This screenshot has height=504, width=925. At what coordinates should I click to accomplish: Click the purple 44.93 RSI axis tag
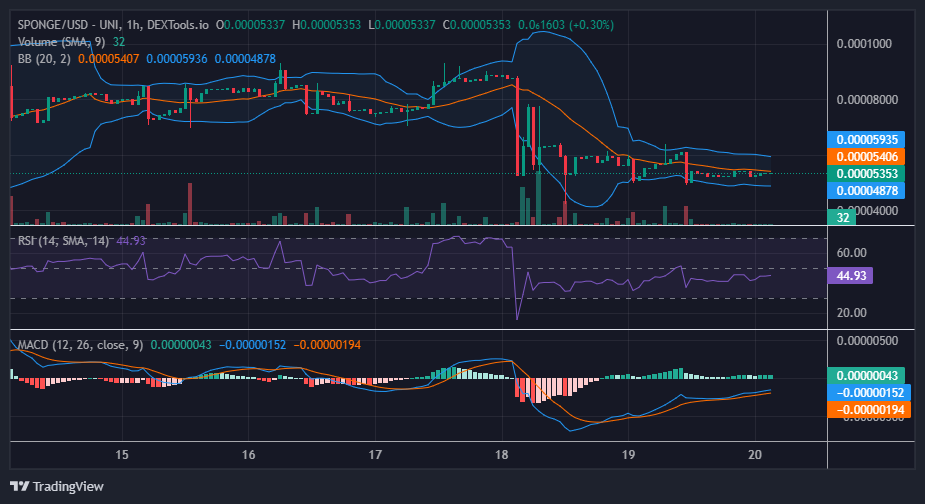click(851, 276)
